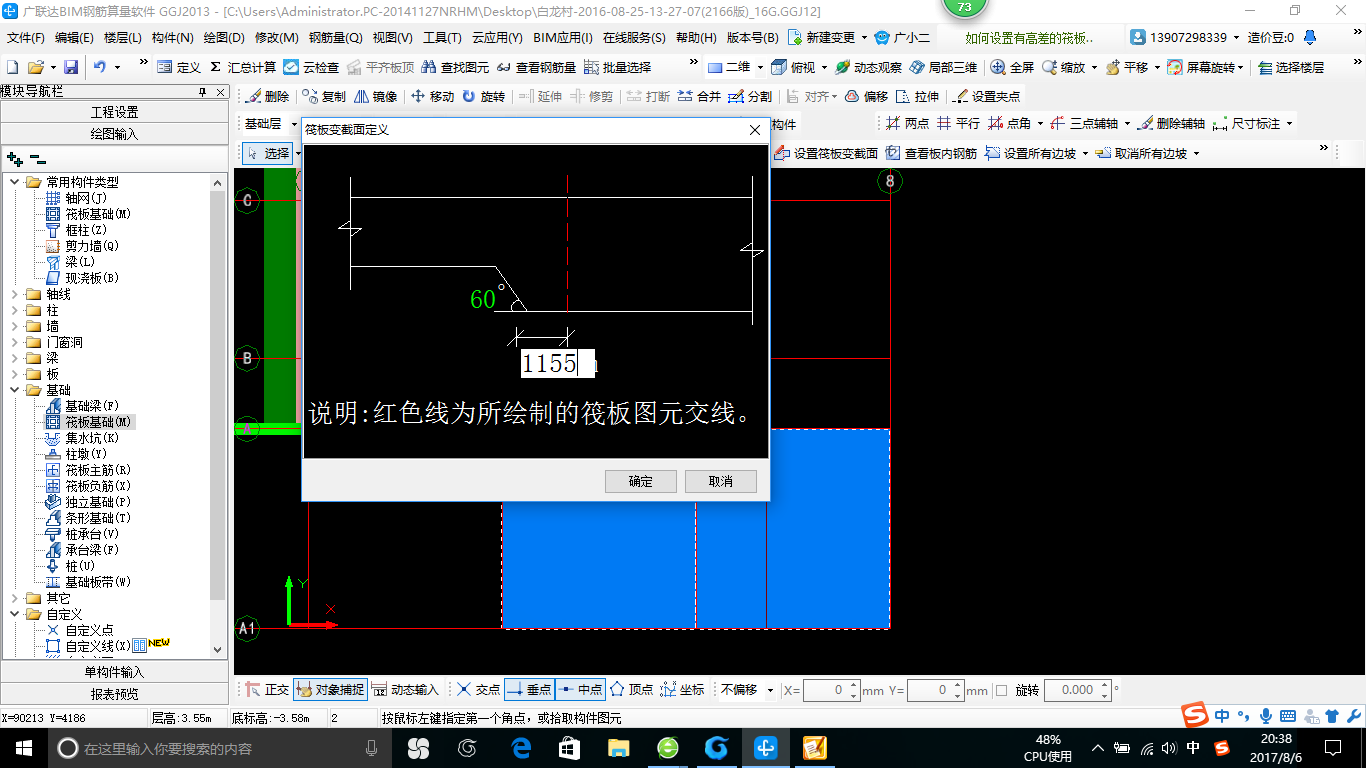Click 全屏 full screen tool
The height and width of the screenshot is (768, 1366).
coord(1012,67)
